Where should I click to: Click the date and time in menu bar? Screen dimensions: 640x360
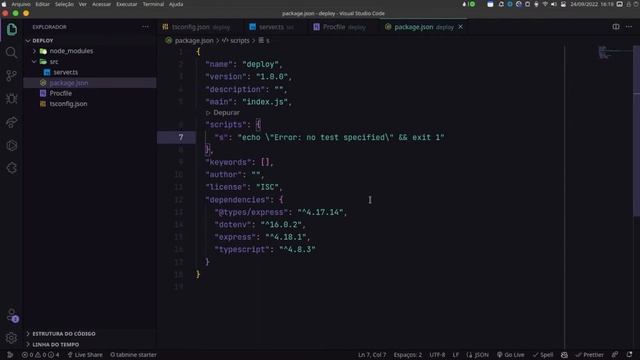(x=592, y=4)
